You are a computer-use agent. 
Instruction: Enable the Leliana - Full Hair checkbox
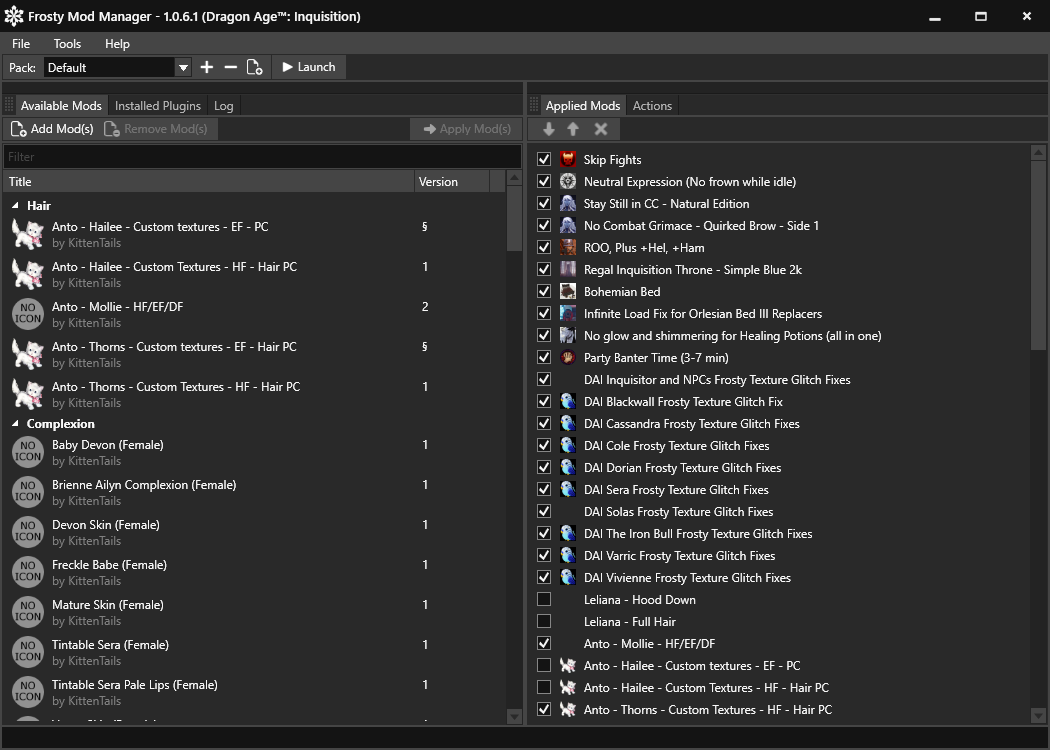(544, 622)
